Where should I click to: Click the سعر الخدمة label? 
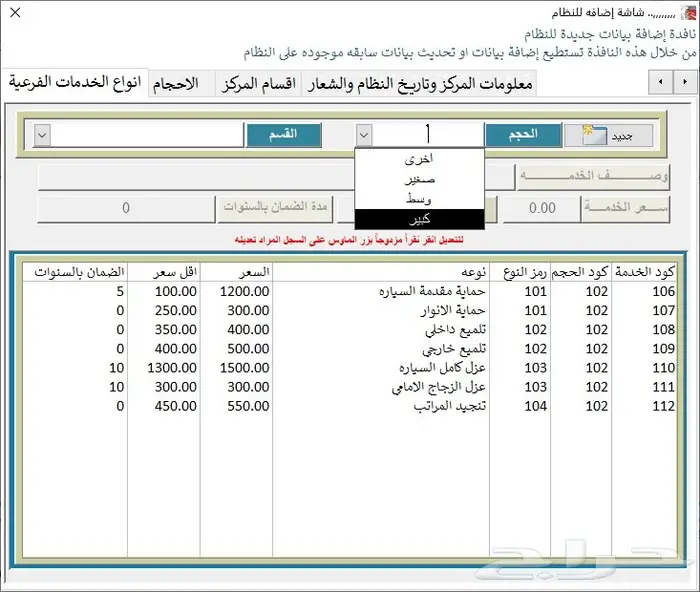(x=626, y=208)
